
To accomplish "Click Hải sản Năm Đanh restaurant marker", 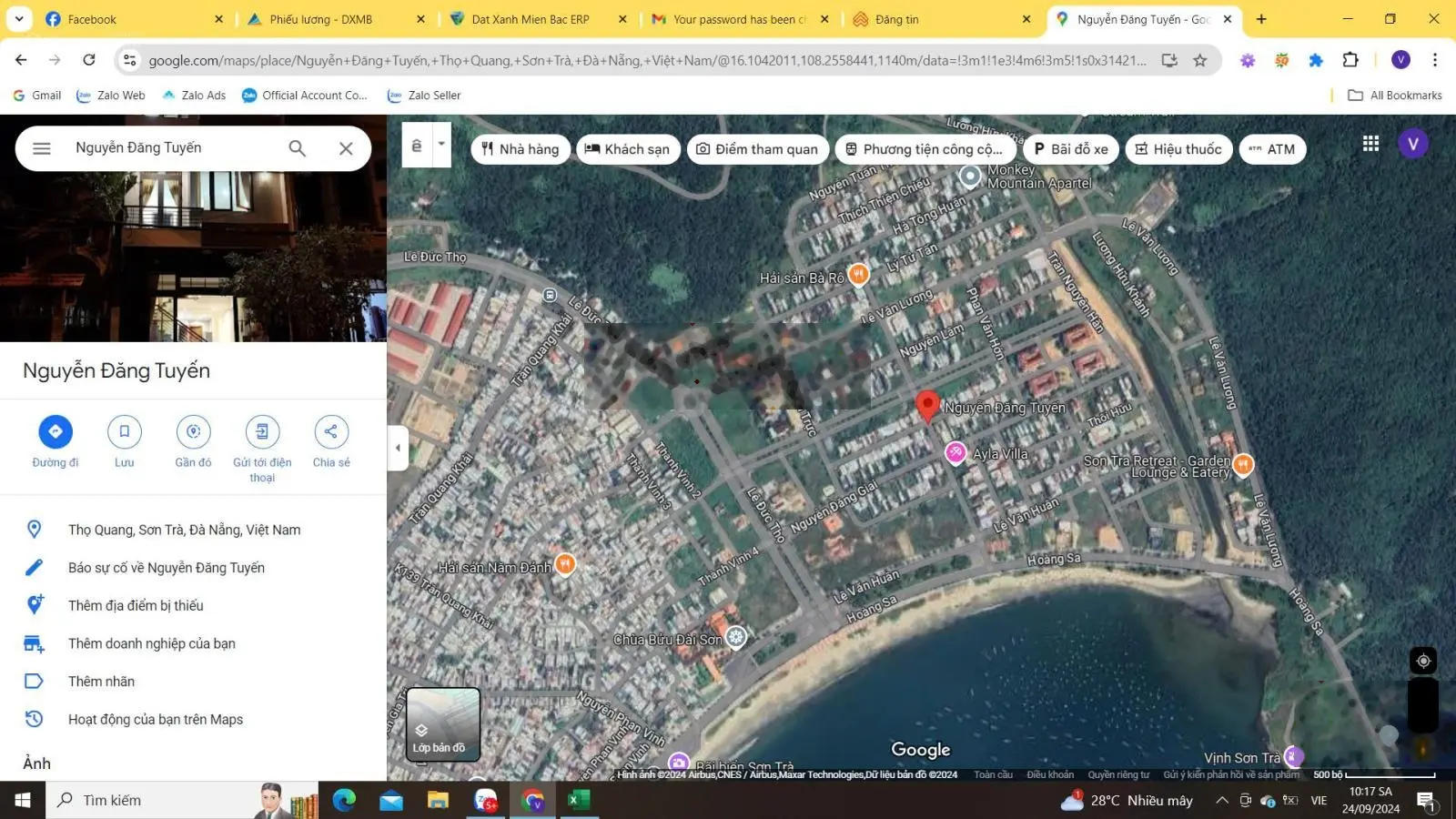I will pos(565,565).
